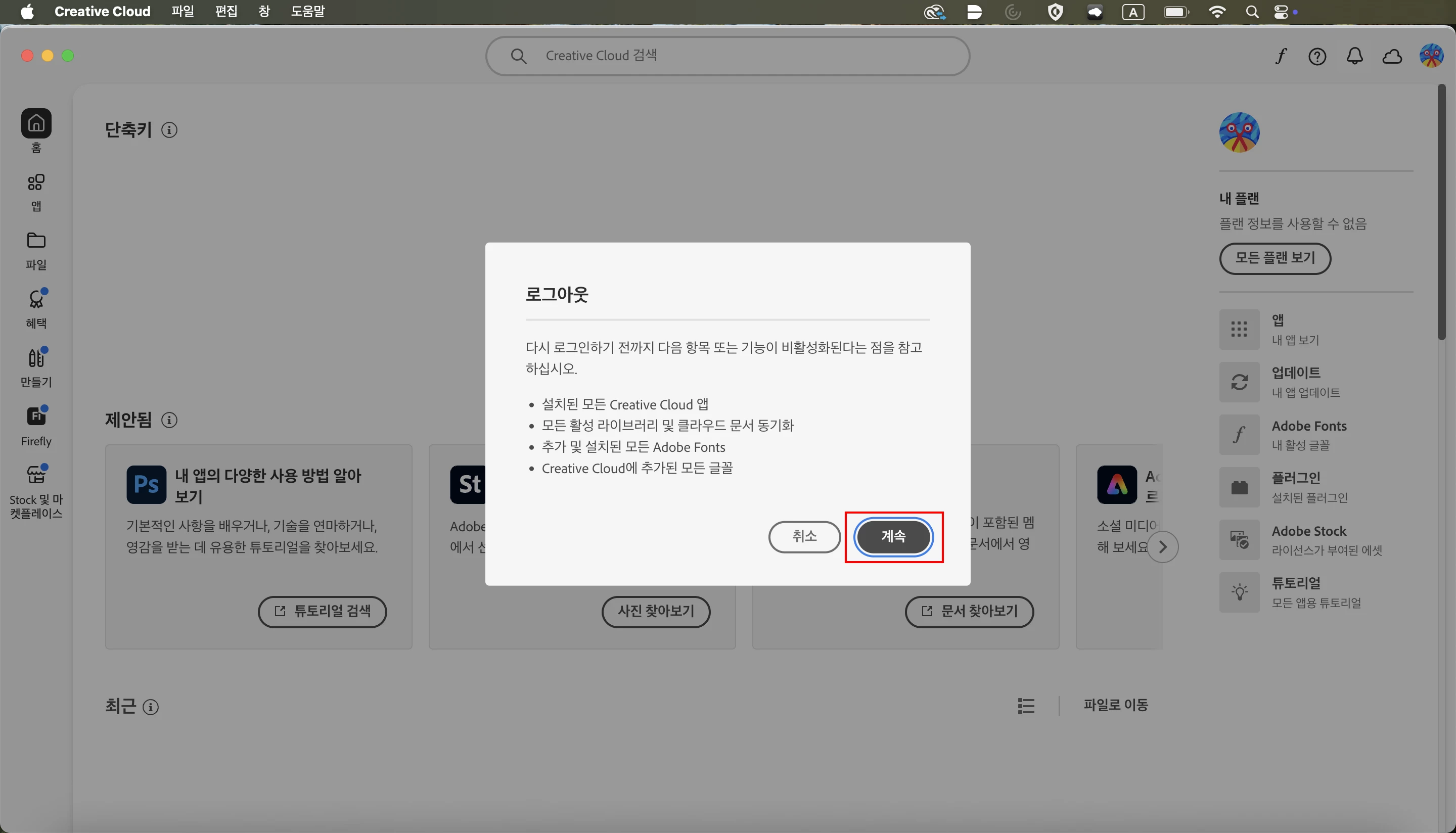The image size is (1456, 833).
Task: Click the fonts f icon in header
Action: click(1281, 56)
